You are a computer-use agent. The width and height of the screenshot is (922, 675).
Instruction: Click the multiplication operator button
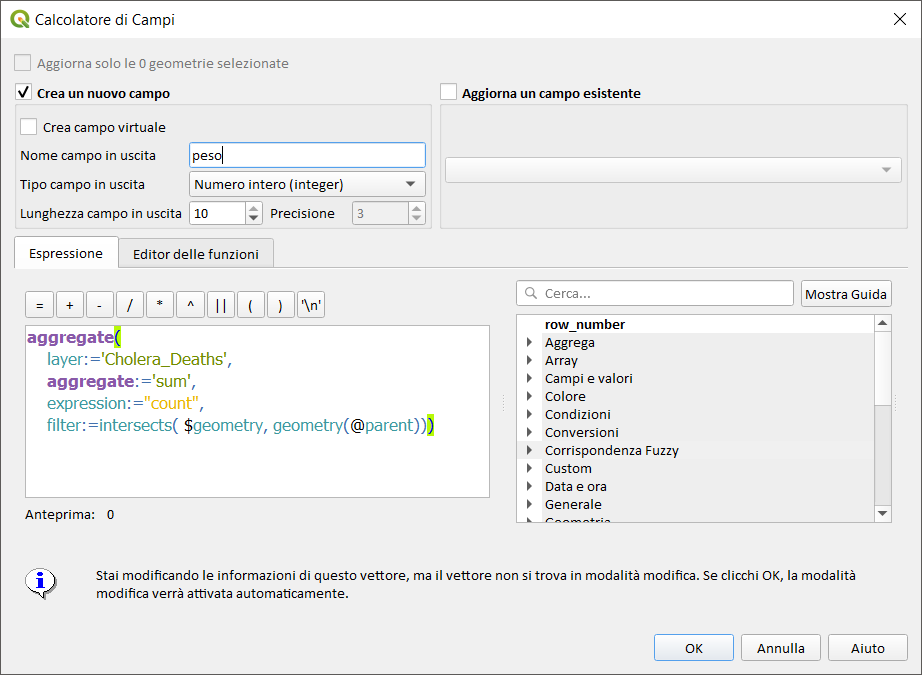pyautogui.click(x=160, y=305)
